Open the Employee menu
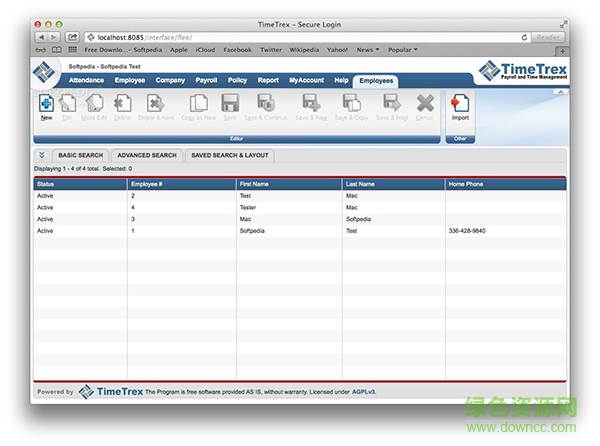 (130, 80)
